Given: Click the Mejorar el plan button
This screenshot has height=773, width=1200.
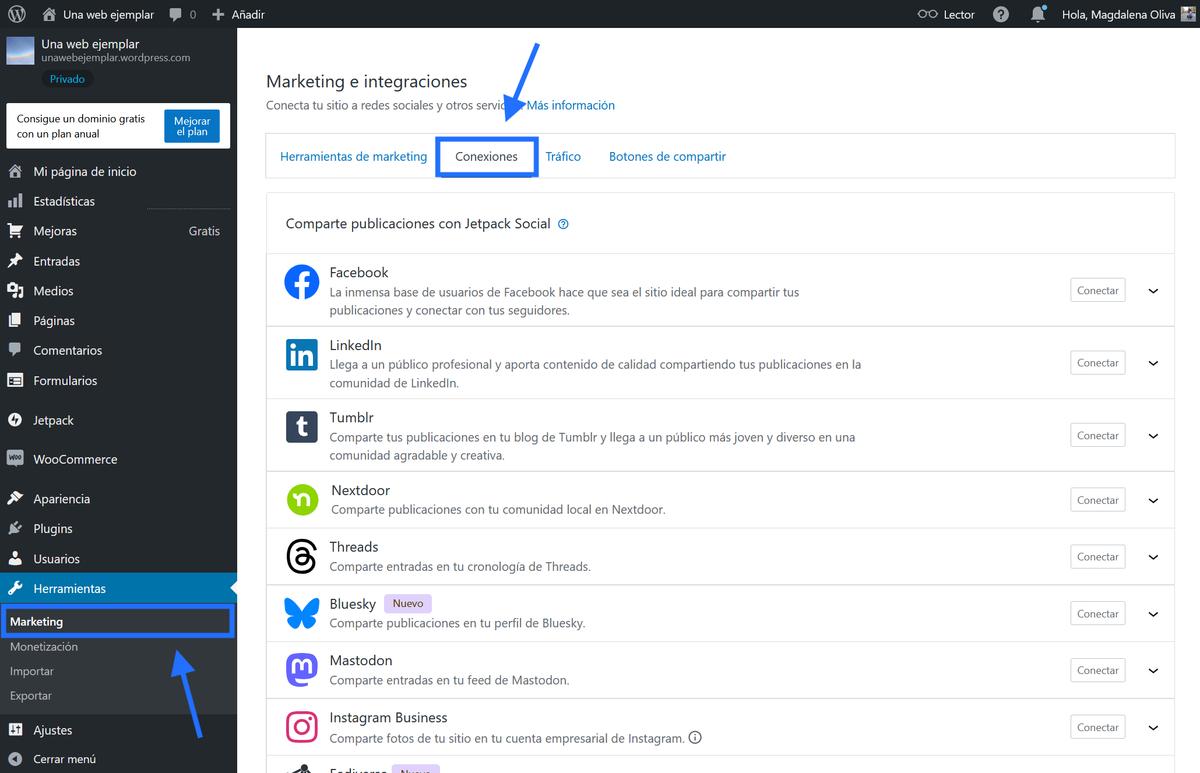Looking at the screenshot, I should (191, 126).
